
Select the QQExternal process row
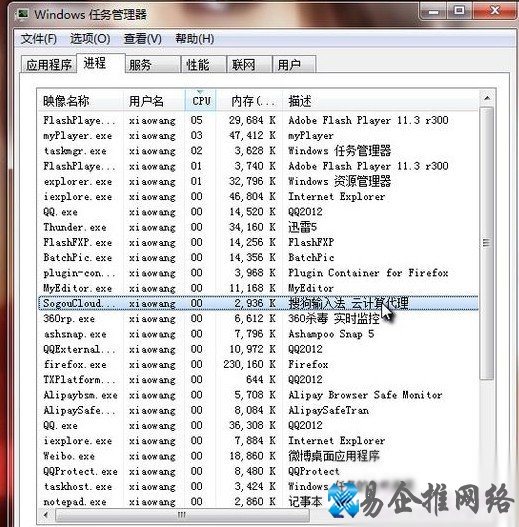[258, 349]
